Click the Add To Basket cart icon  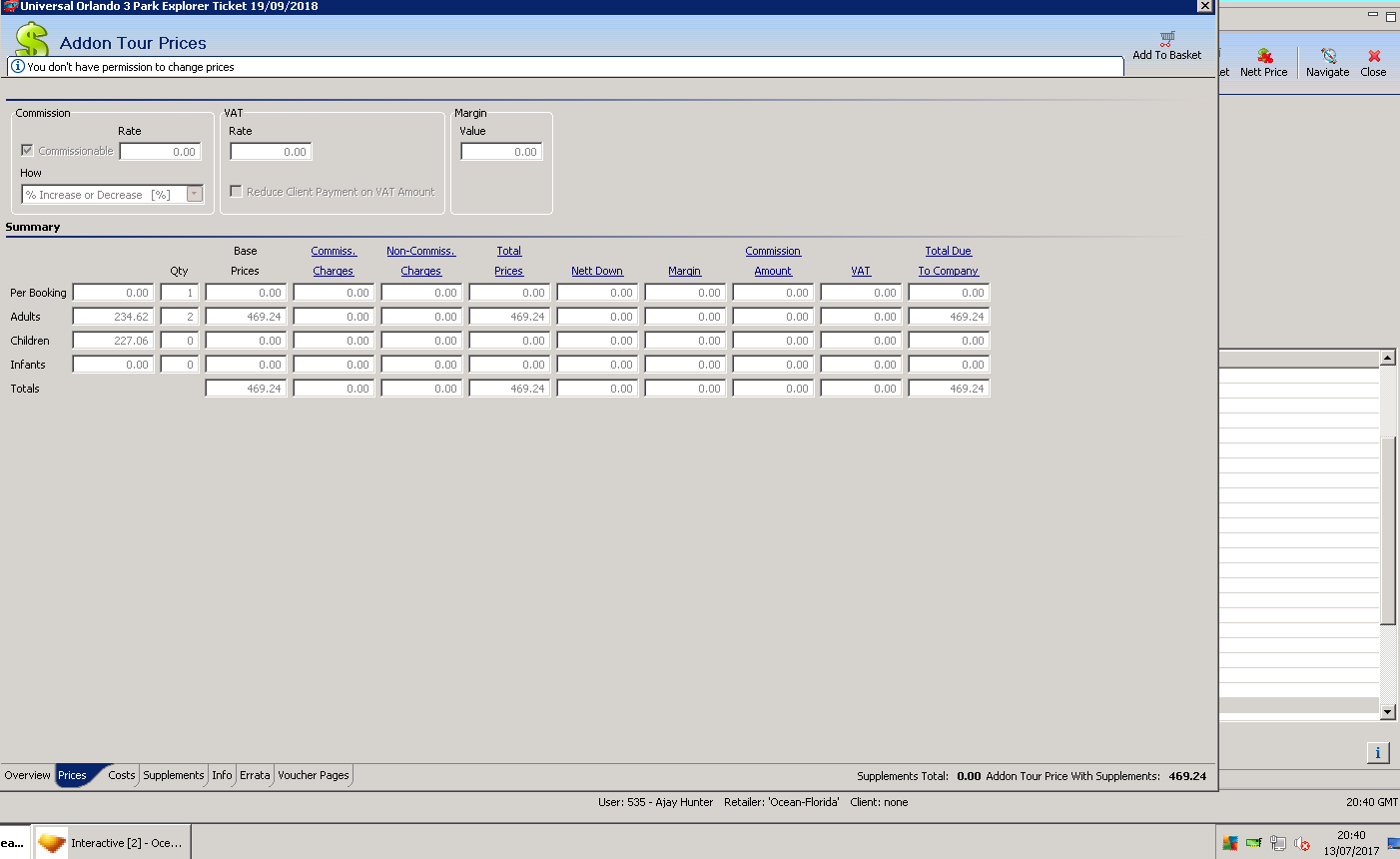[1167, 38]
